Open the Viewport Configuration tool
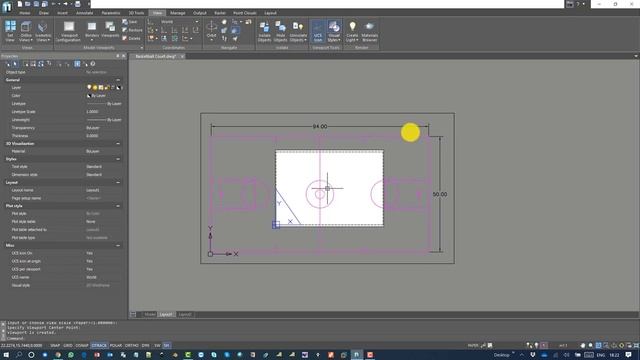Image resolution: width=640 pixels, height=360 pixels. point(69,32)
